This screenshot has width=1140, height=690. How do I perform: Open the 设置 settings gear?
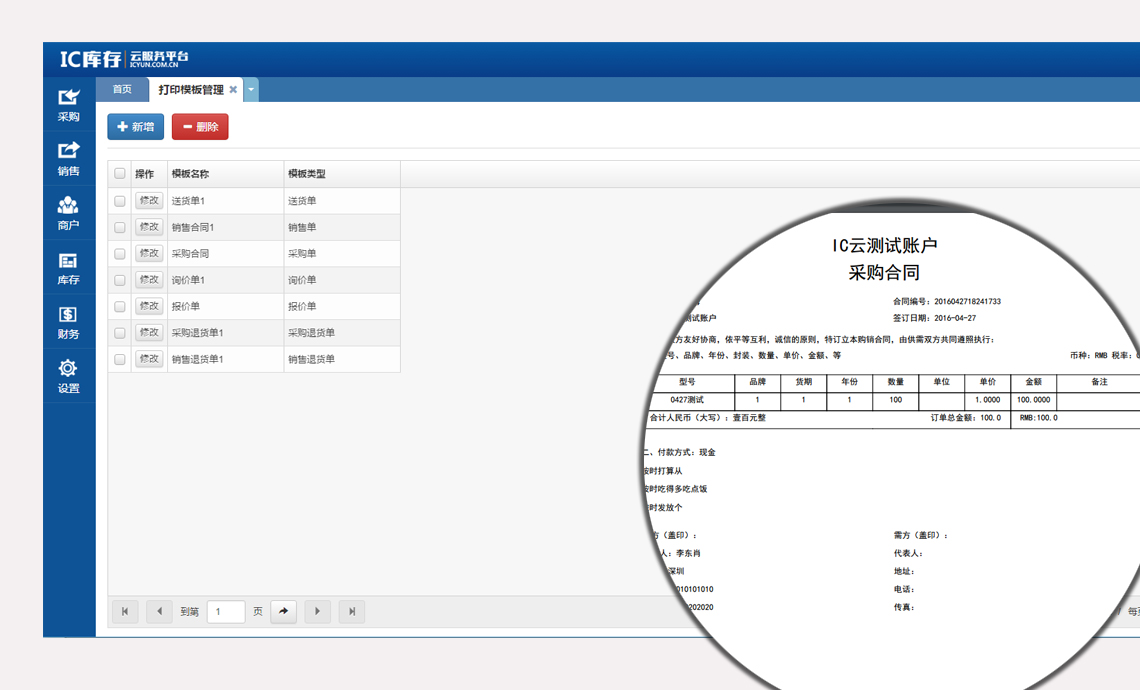(68, 376)
